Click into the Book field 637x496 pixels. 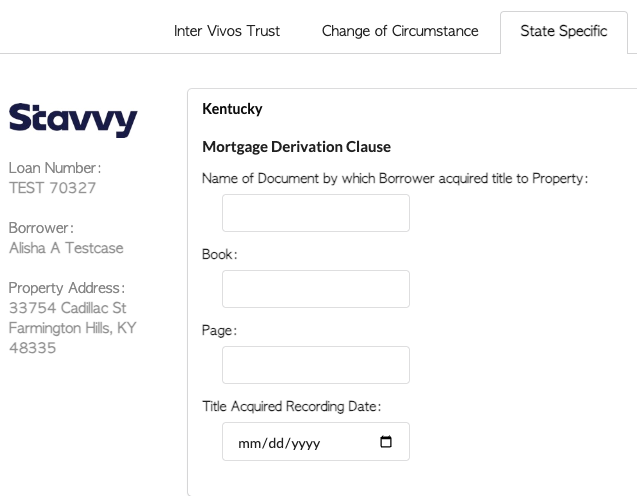point(316,289)
